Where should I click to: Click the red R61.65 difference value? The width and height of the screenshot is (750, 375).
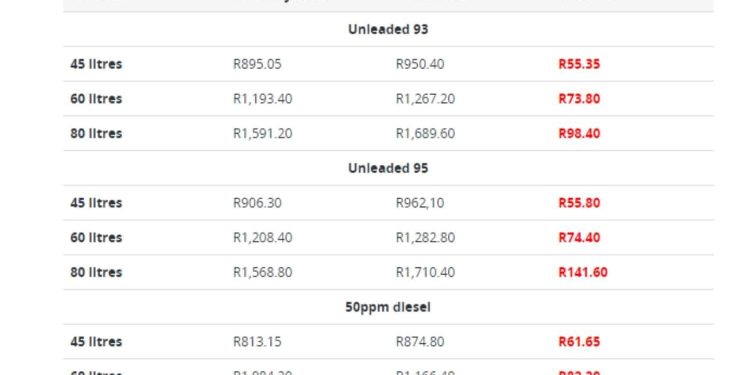pos(579,342)
